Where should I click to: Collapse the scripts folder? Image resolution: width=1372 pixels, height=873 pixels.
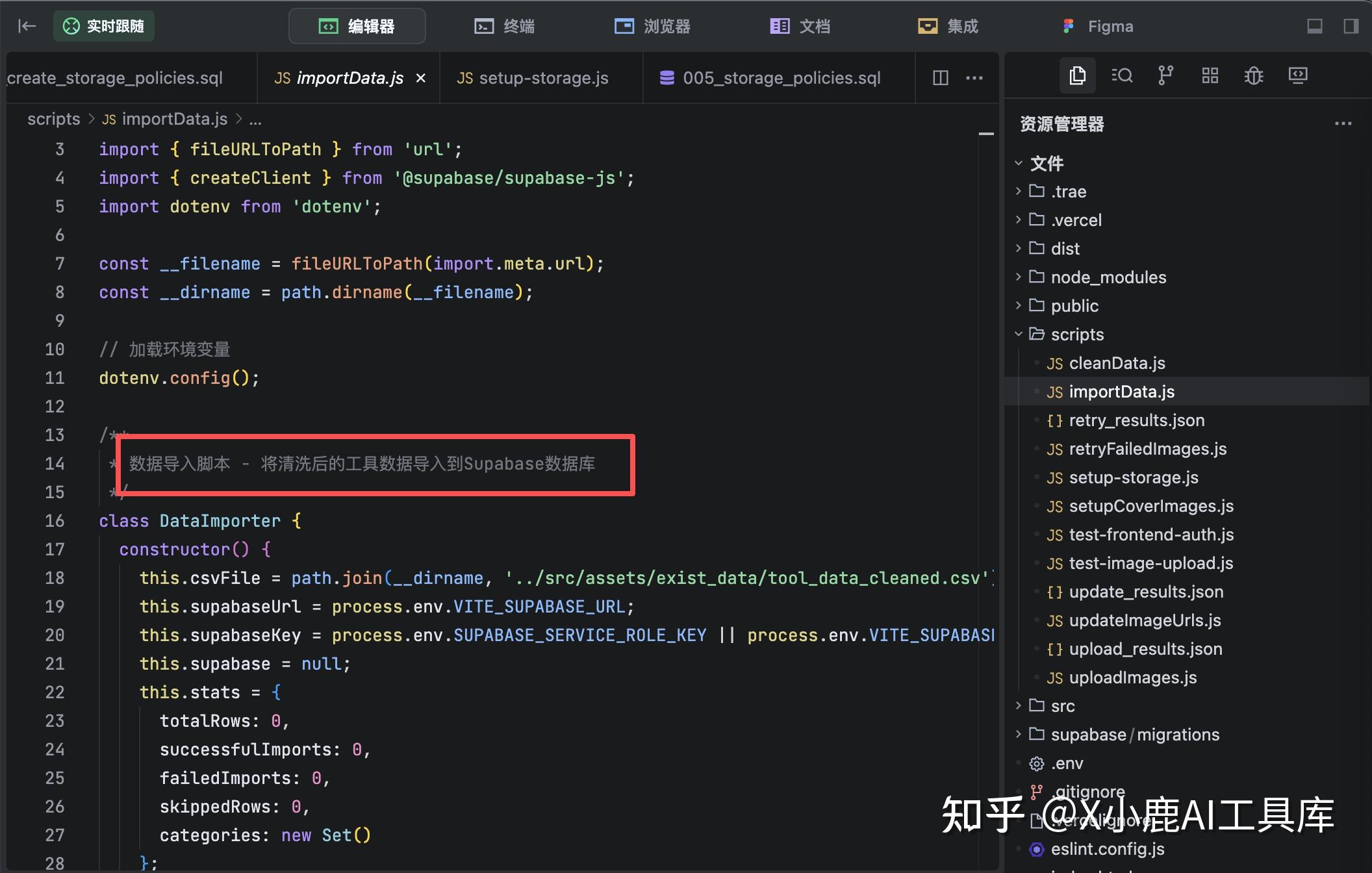click(1077, 335)
